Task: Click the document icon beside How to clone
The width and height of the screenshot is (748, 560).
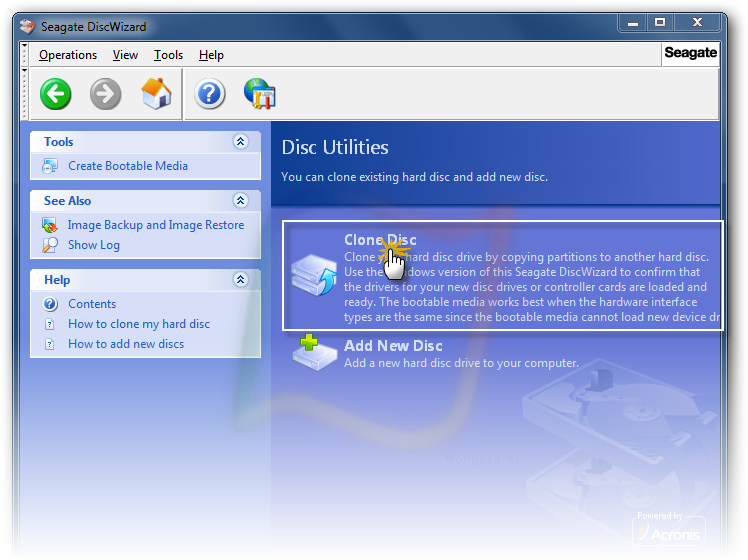Action: 50,324
